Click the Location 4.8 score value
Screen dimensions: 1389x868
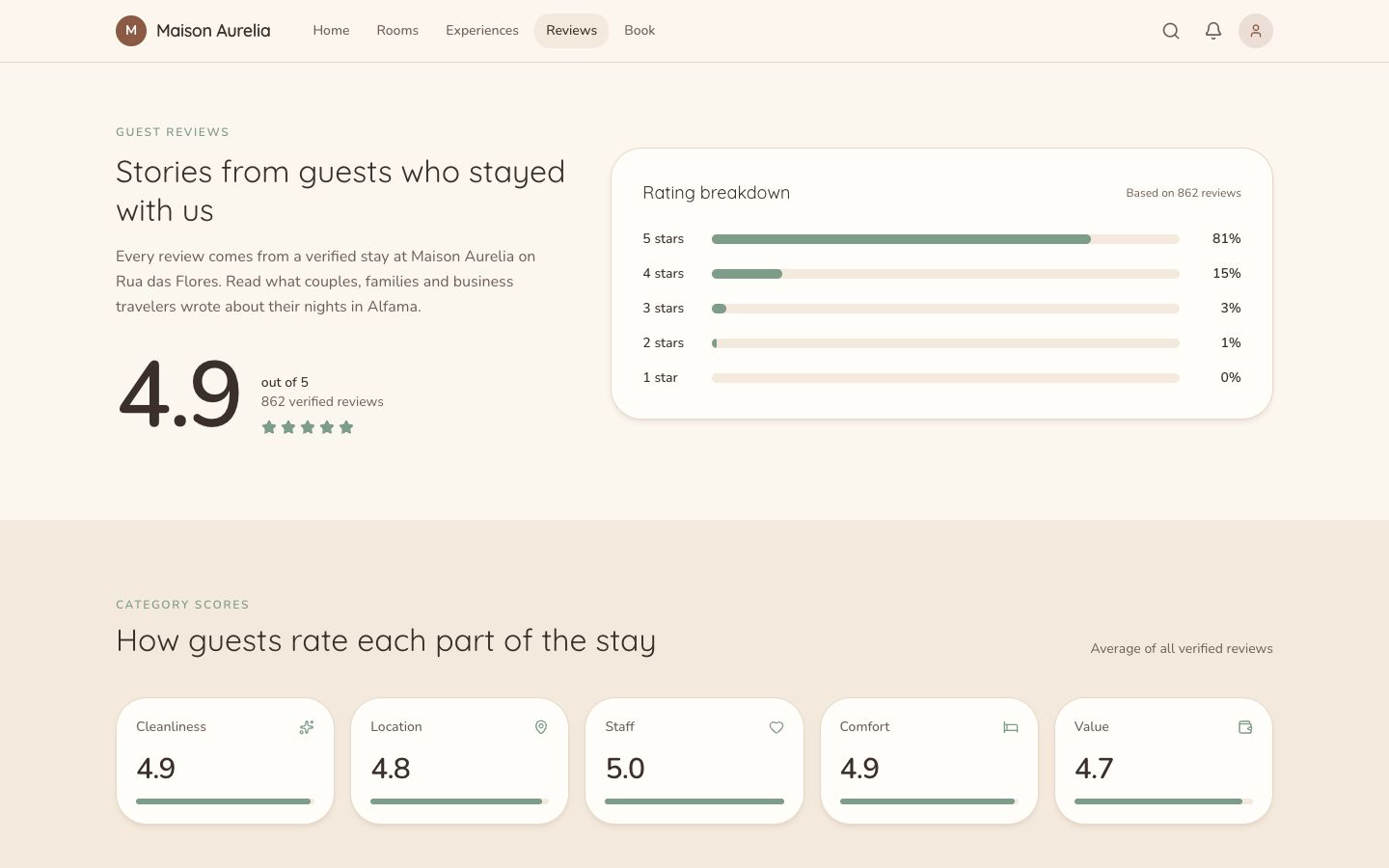tap(391, 769)
